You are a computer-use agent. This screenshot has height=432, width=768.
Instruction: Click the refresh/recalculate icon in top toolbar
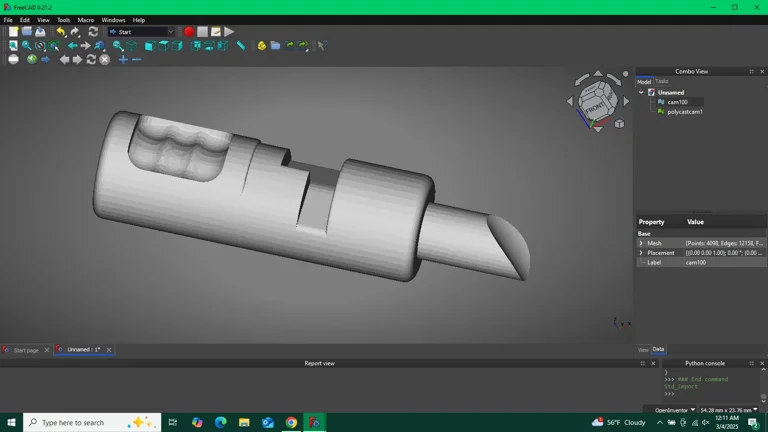coord(93,32)
